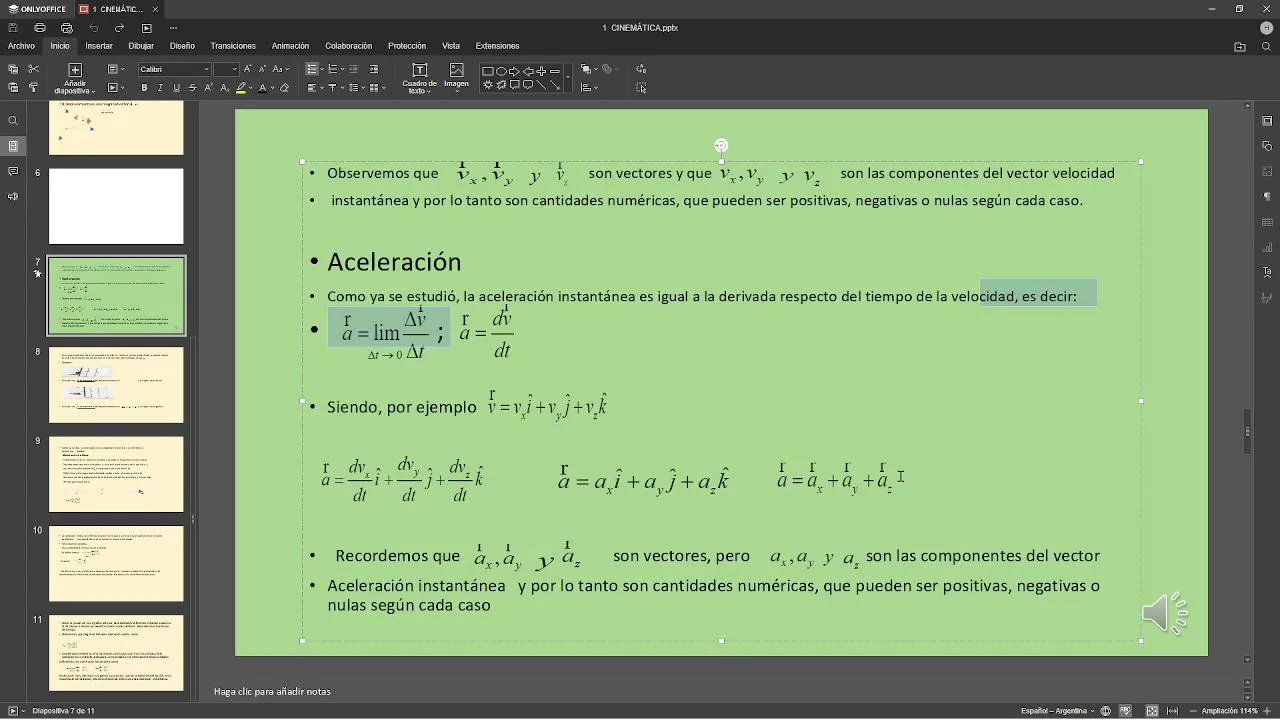1280x720 pixels.
Task: Expand the shapes gallery dropdown
Action: point(568,78)
